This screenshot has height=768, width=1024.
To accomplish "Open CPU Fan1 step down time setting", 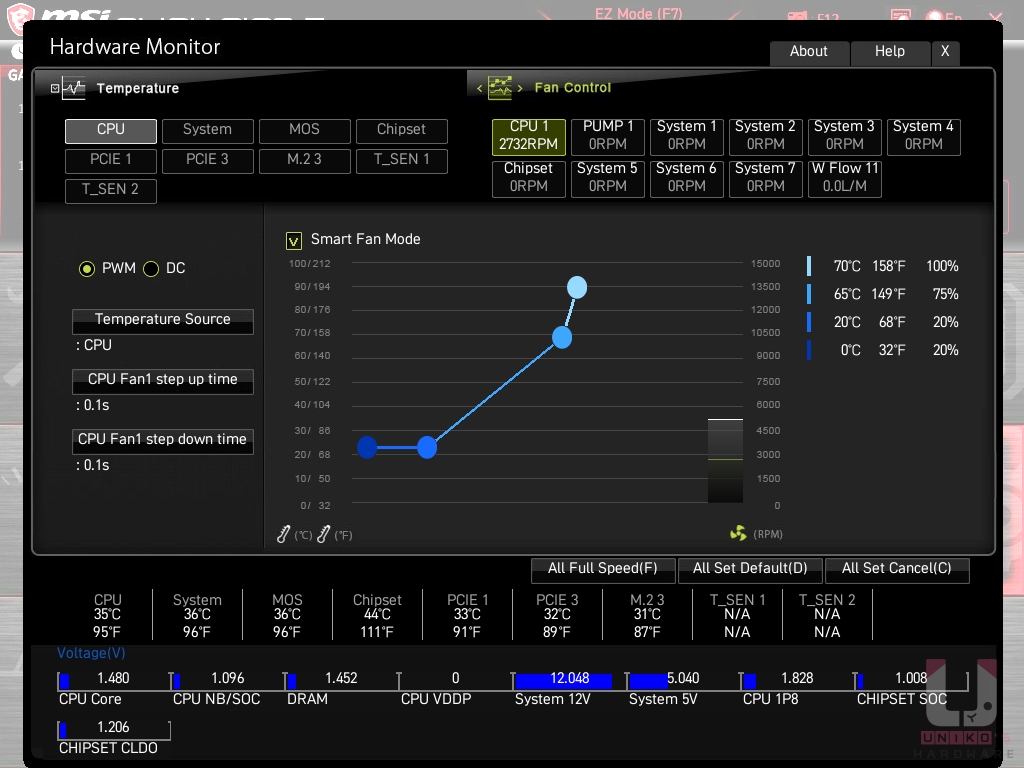I will [x=163, y=441].
